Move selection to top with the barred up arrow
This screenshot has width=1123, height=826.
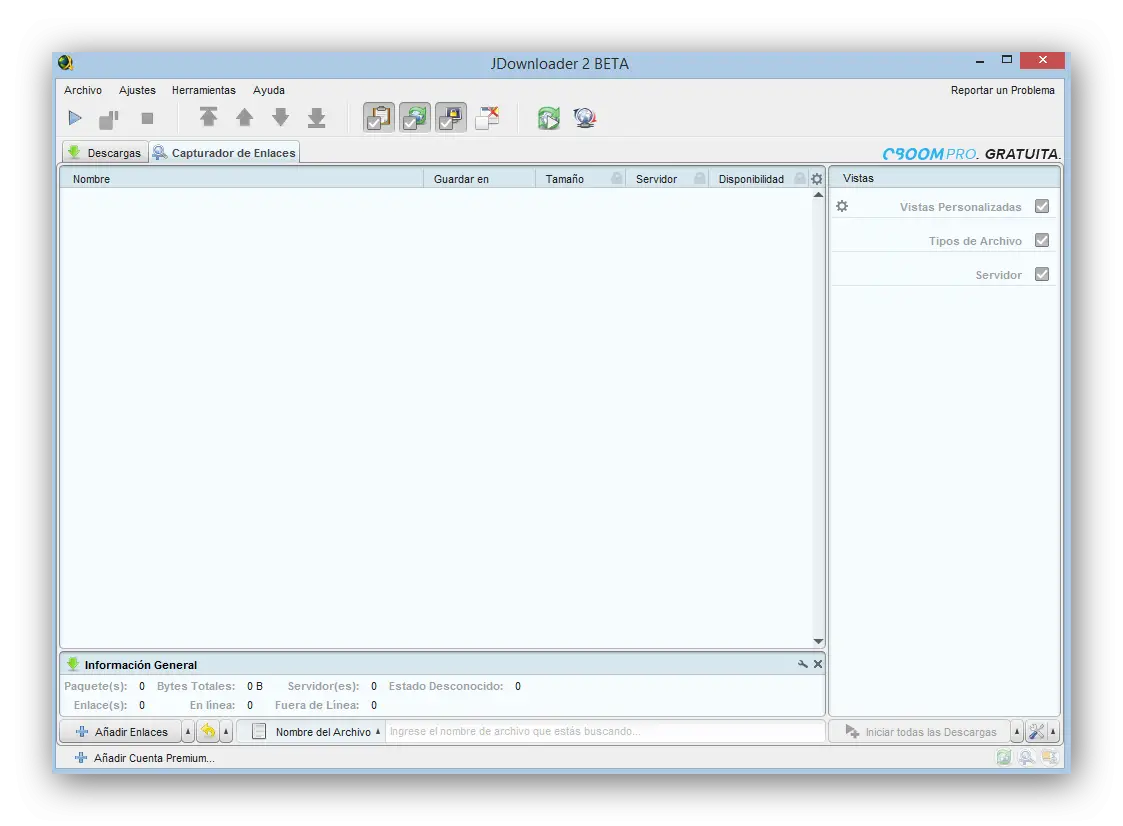click(x=208, y=117)
